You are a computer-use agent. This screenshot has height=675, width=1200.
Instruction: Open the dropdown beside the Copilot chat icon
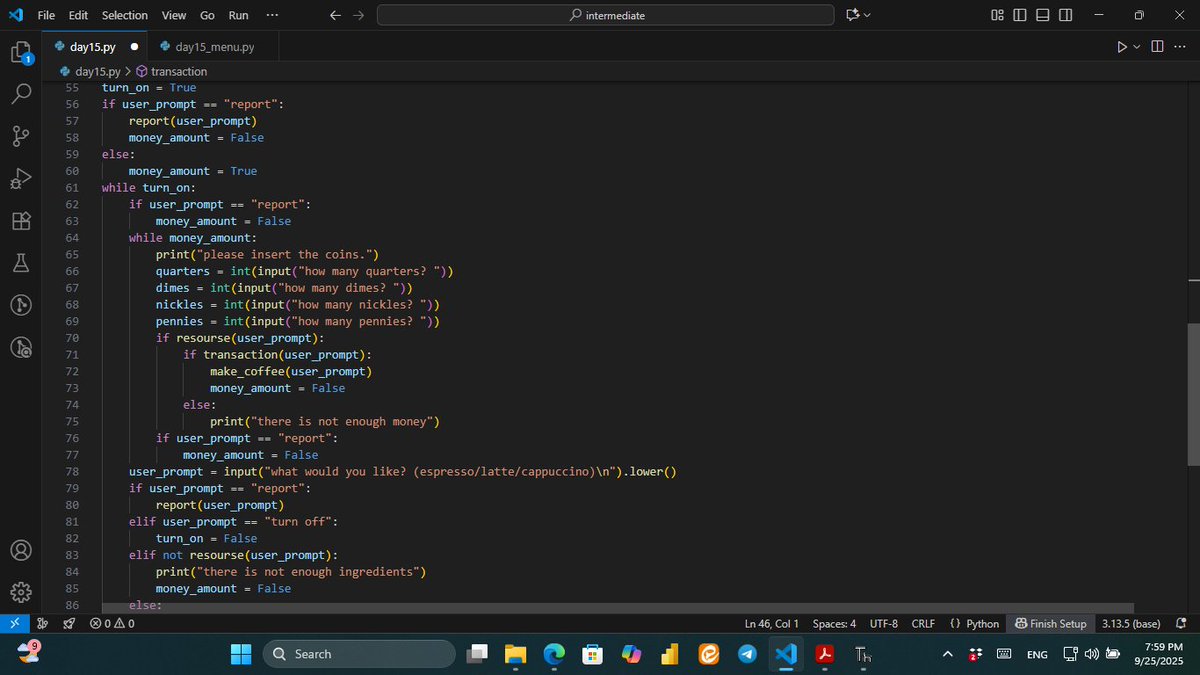(867, 15)
